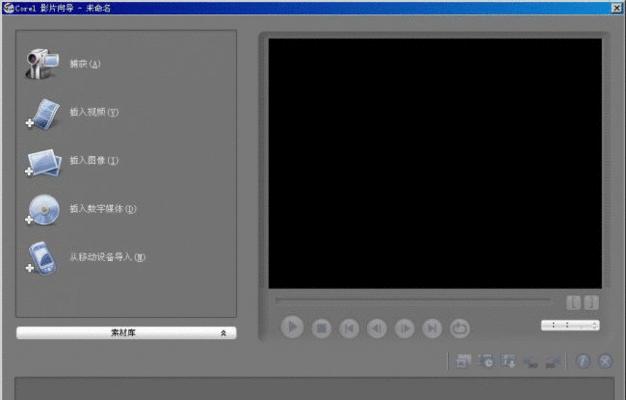The image size is (626, 400).
Task: Toggle the repeat loop button
Action: coord(460,329)
